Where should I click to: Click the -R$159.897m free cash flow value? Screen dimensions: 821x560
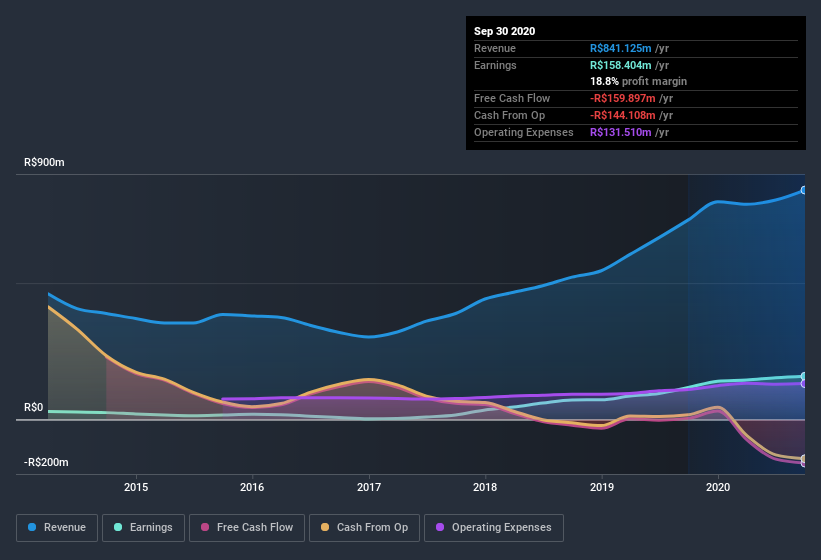[630, 98]
